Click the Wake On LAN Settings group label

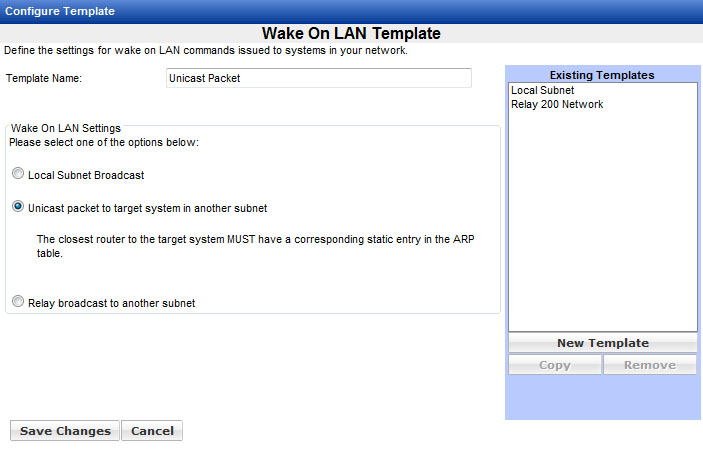[66, 128]
